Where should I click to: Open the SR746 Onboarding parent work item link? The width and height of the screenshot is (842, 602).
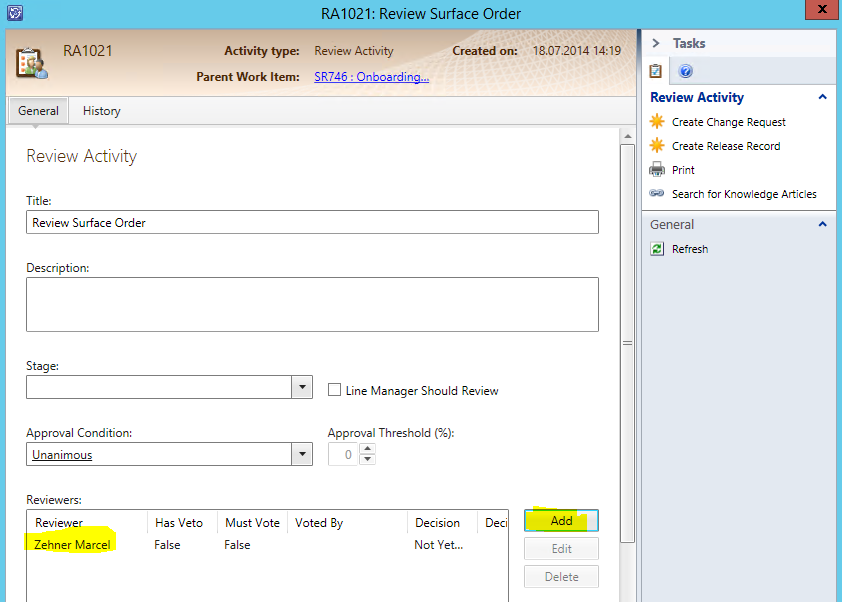371,77
